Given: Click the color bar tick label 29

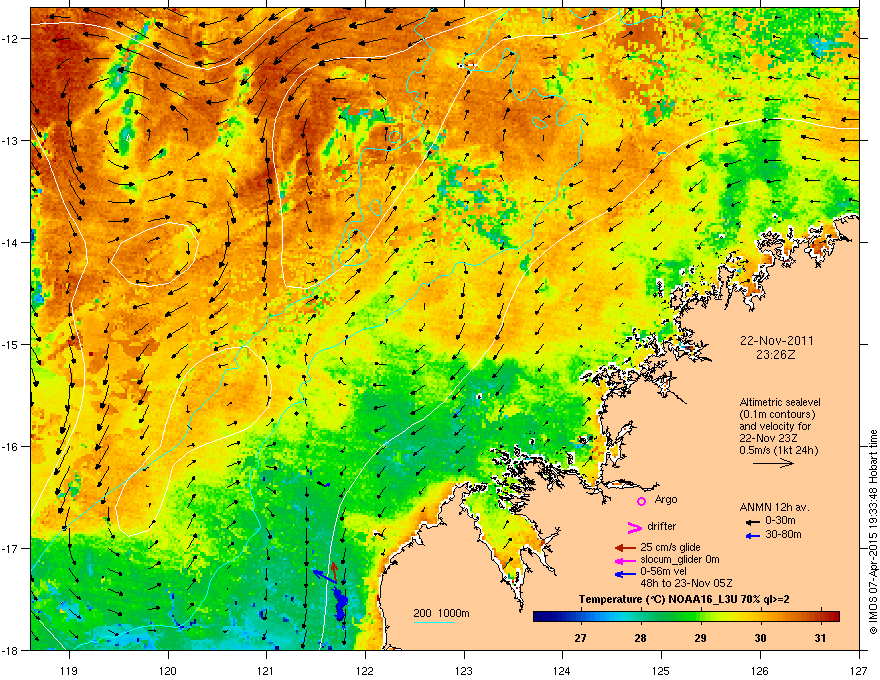Looking at the screenshot, I should pos(700,638).
